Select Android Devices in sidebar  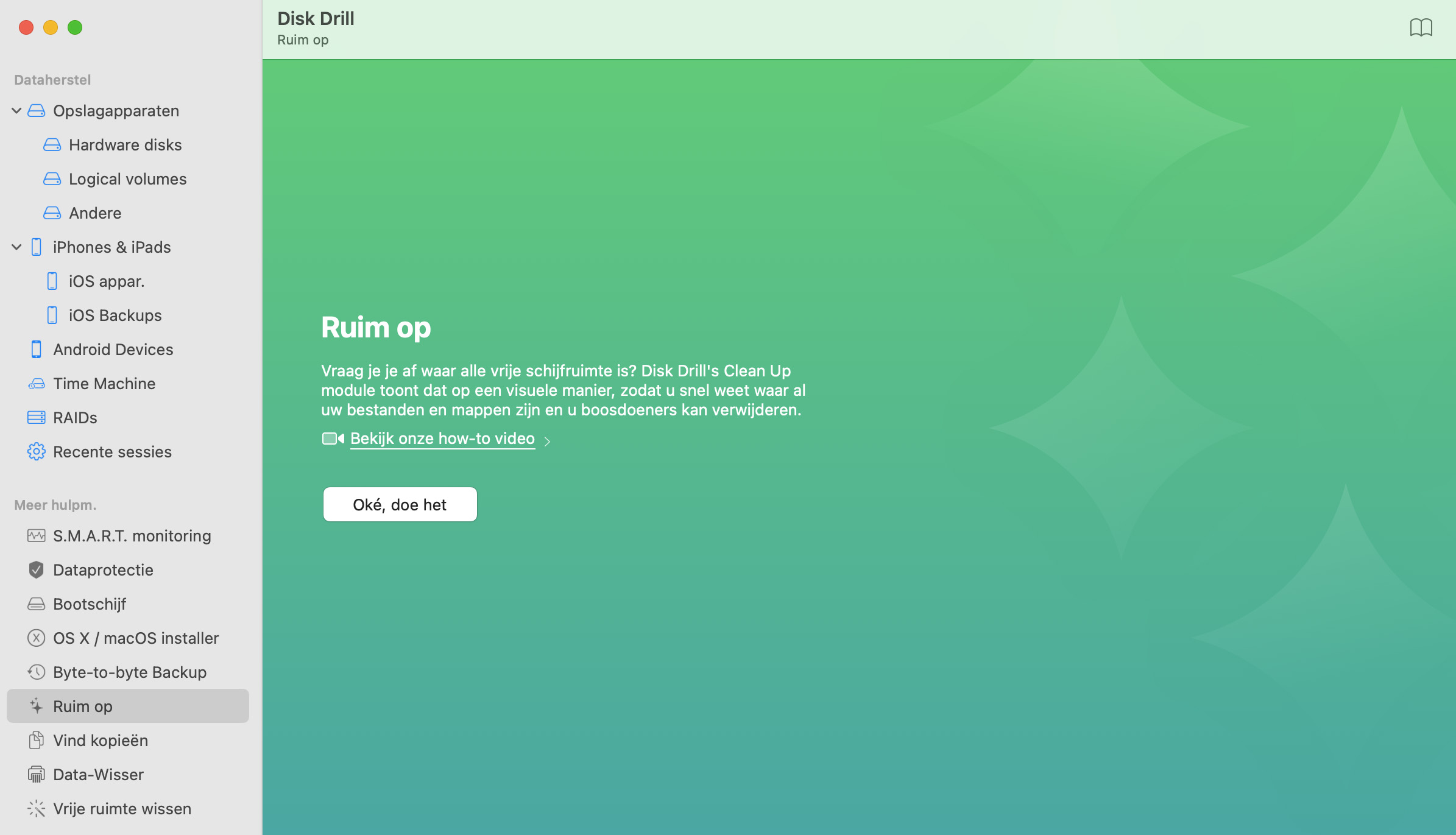[x=113, y=349]
